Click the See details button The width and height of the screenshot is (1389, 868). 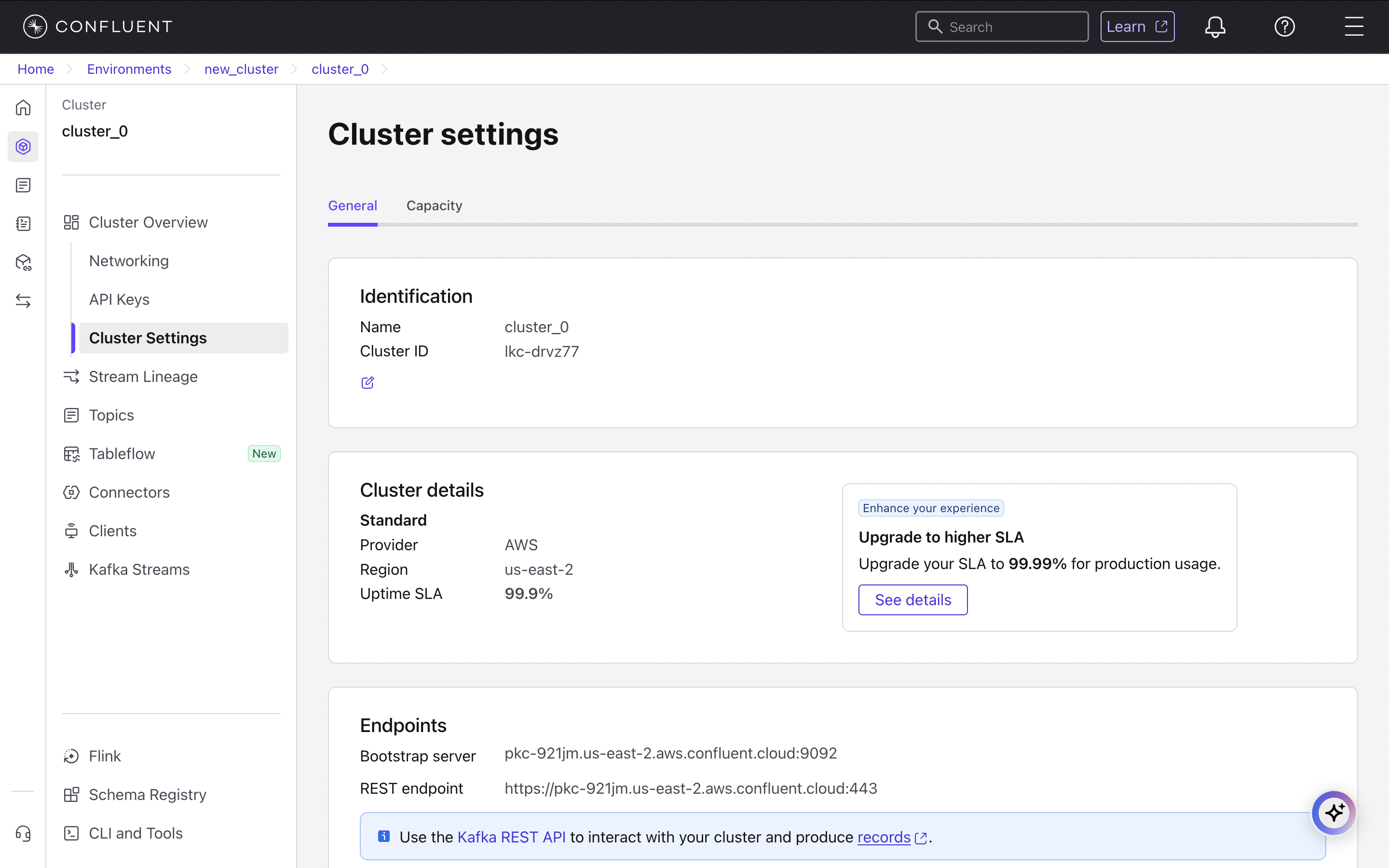click(x=912, y=599)
